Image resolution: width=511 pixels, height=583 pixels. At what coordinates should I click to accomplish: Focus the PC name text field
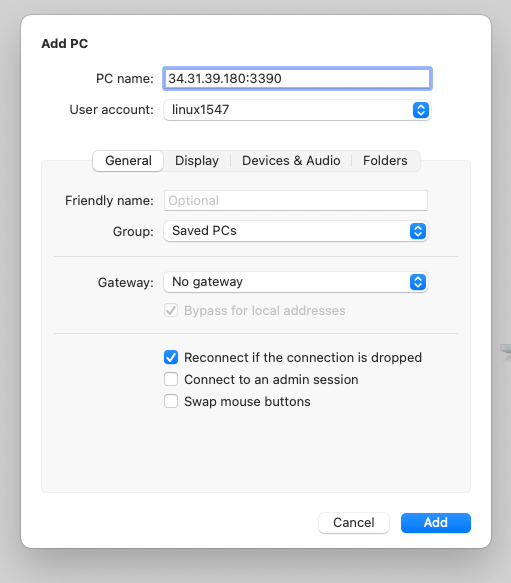pos(297,78)
